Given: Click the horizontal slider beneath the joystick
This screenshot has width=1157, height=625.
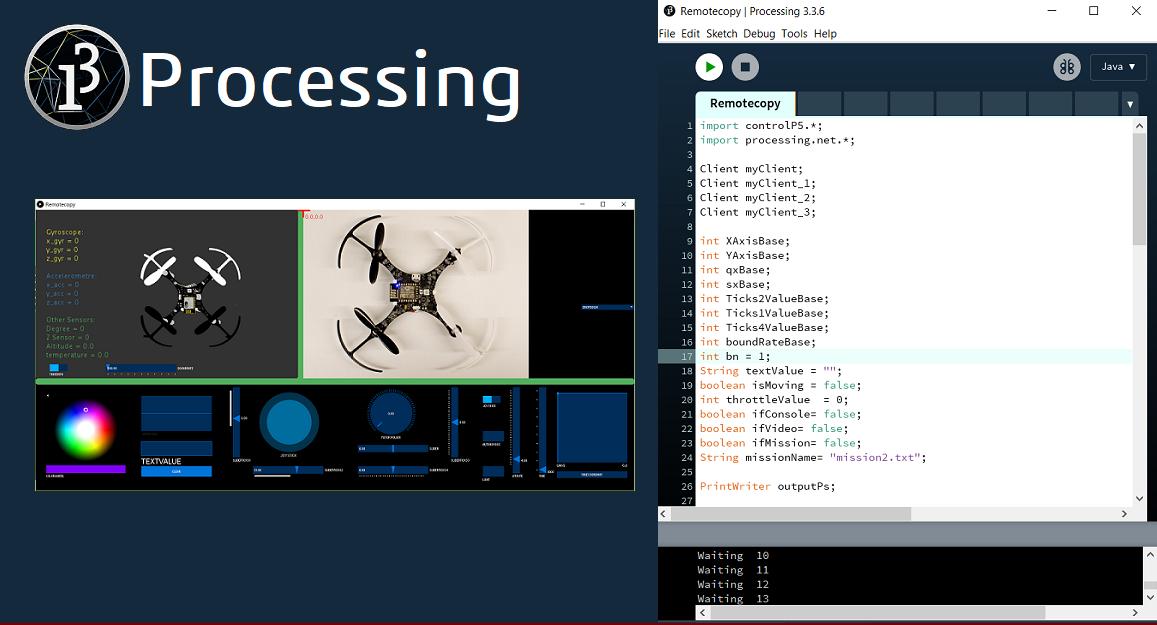Looking at the screenshot, I should point(289,469).
